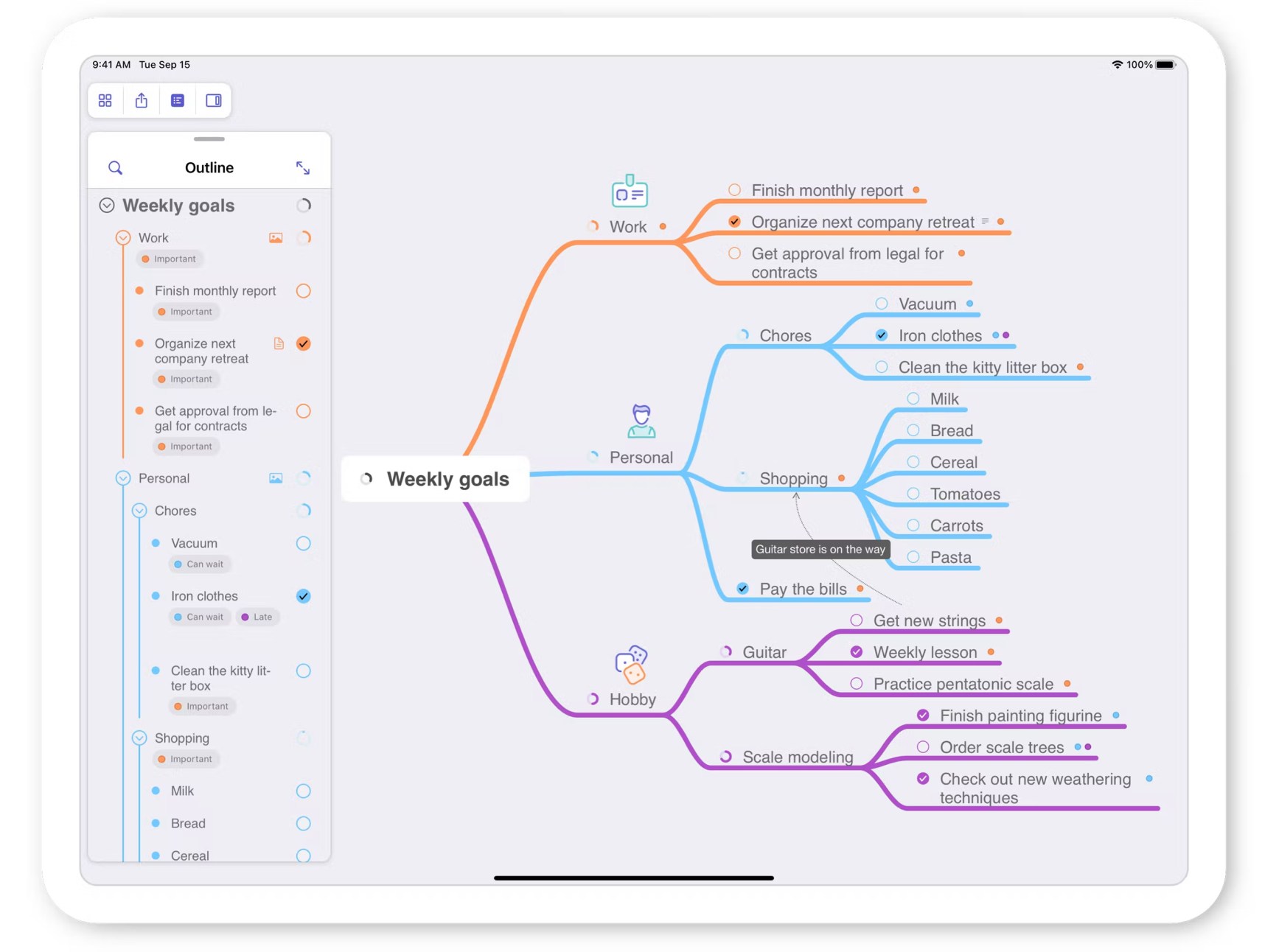This screenshot has width=1279, height=952.
Task: Grab the Outline panel drag handle
Action: (x=209, y=139)
